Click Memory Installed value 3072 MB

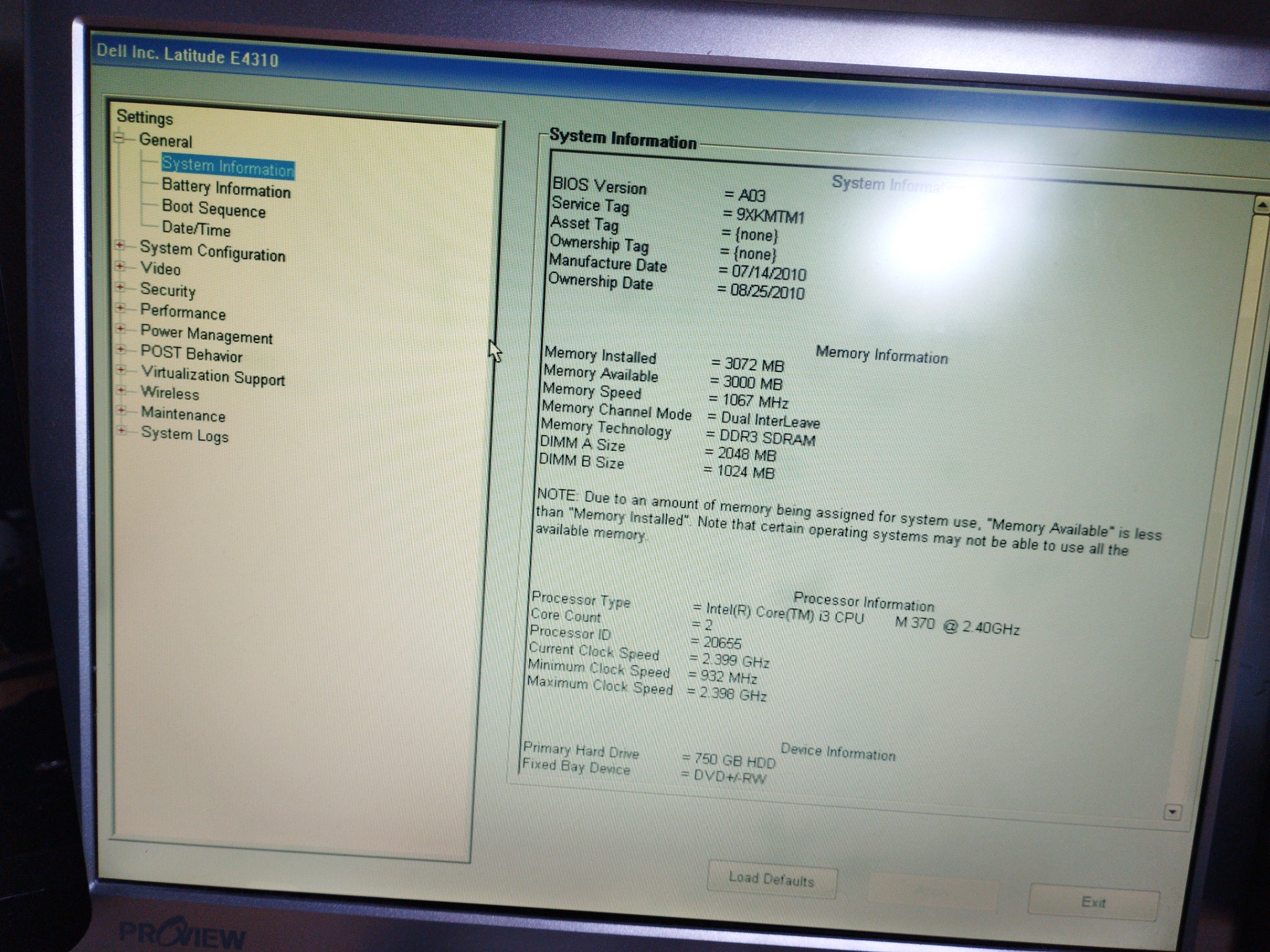[754, 364]
